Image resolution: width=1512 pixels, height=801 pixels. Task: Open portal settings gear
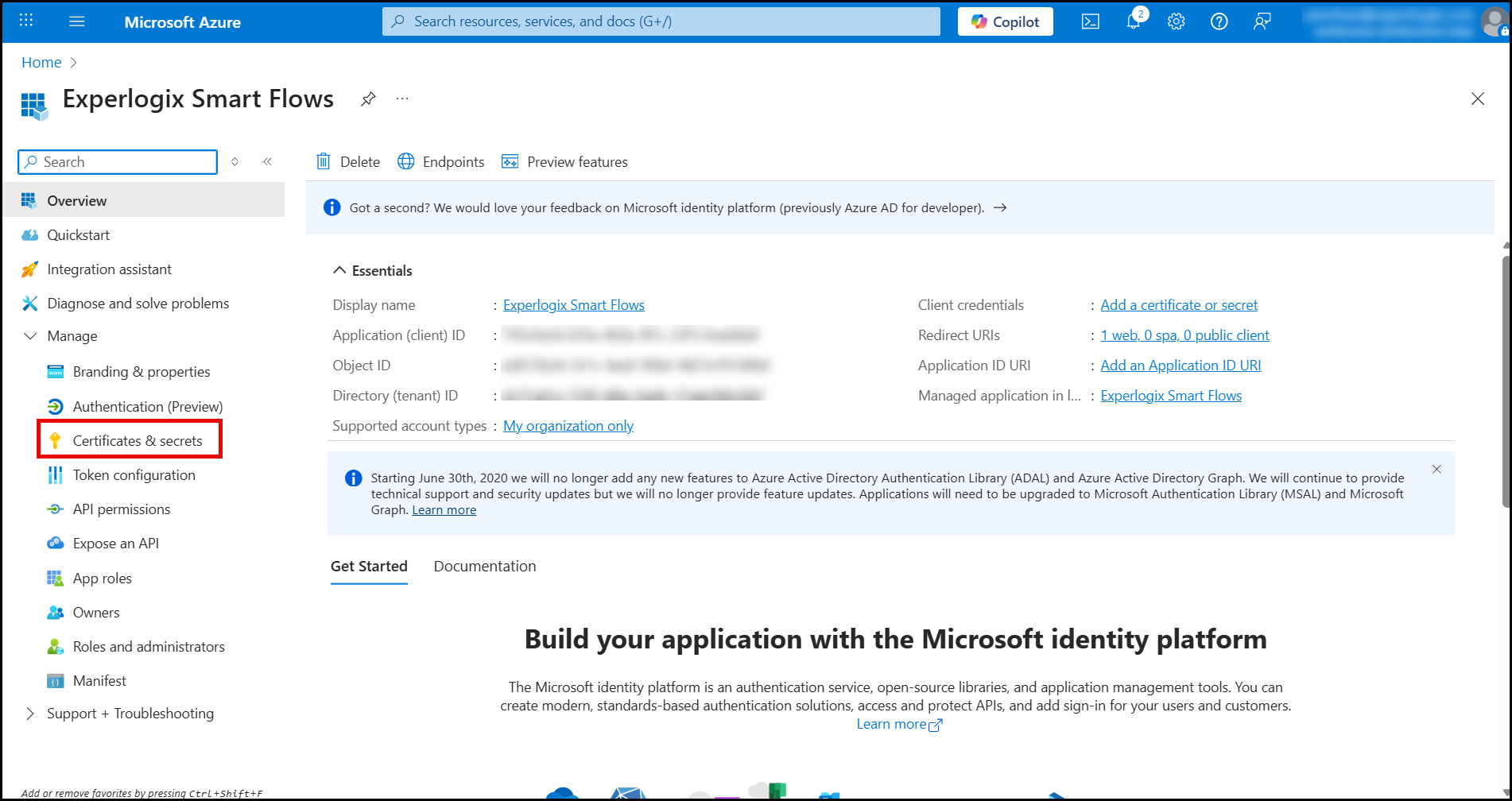(x=1177, y=21)
